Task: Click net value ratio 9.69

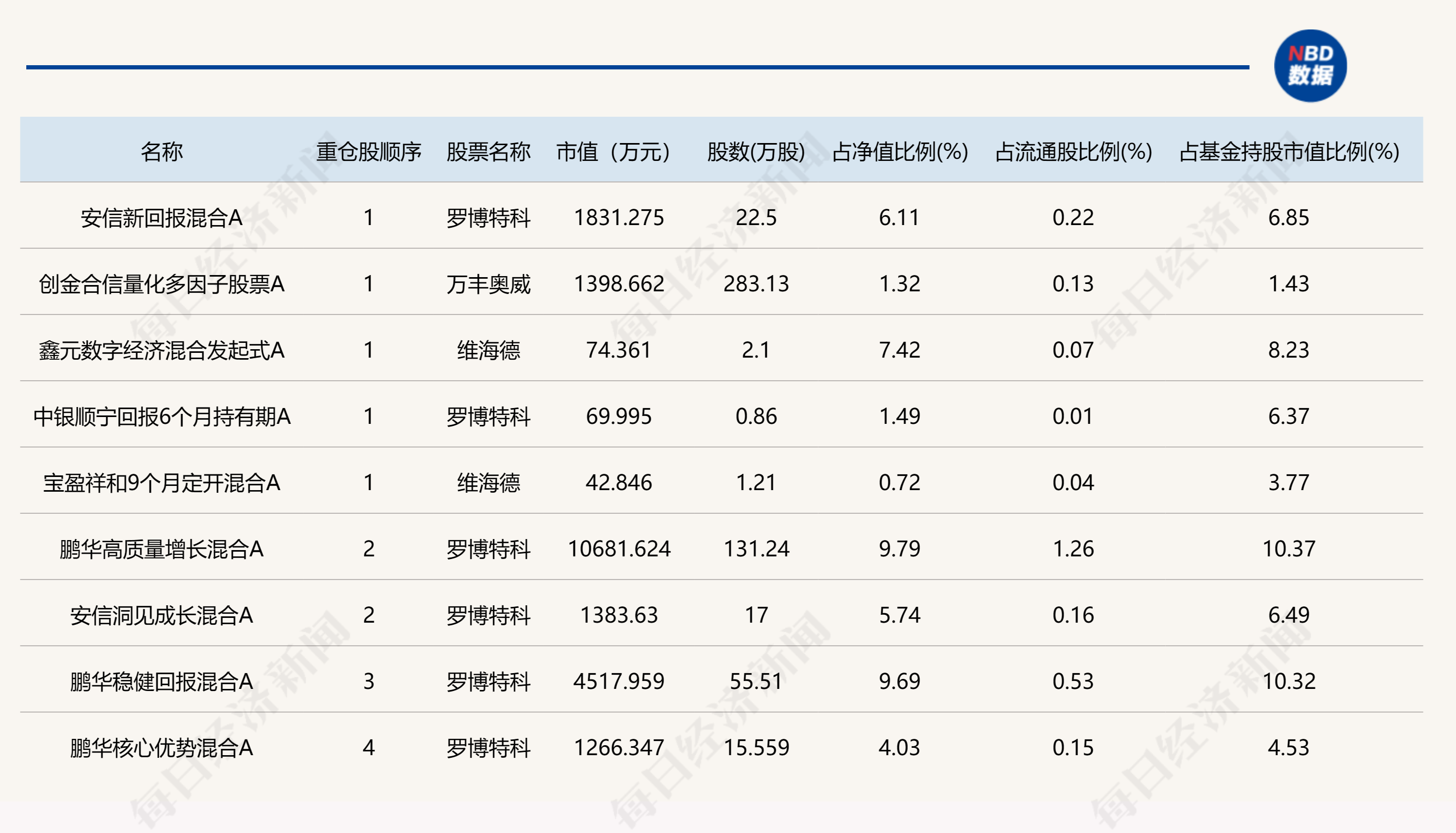Action: [900, 682]
